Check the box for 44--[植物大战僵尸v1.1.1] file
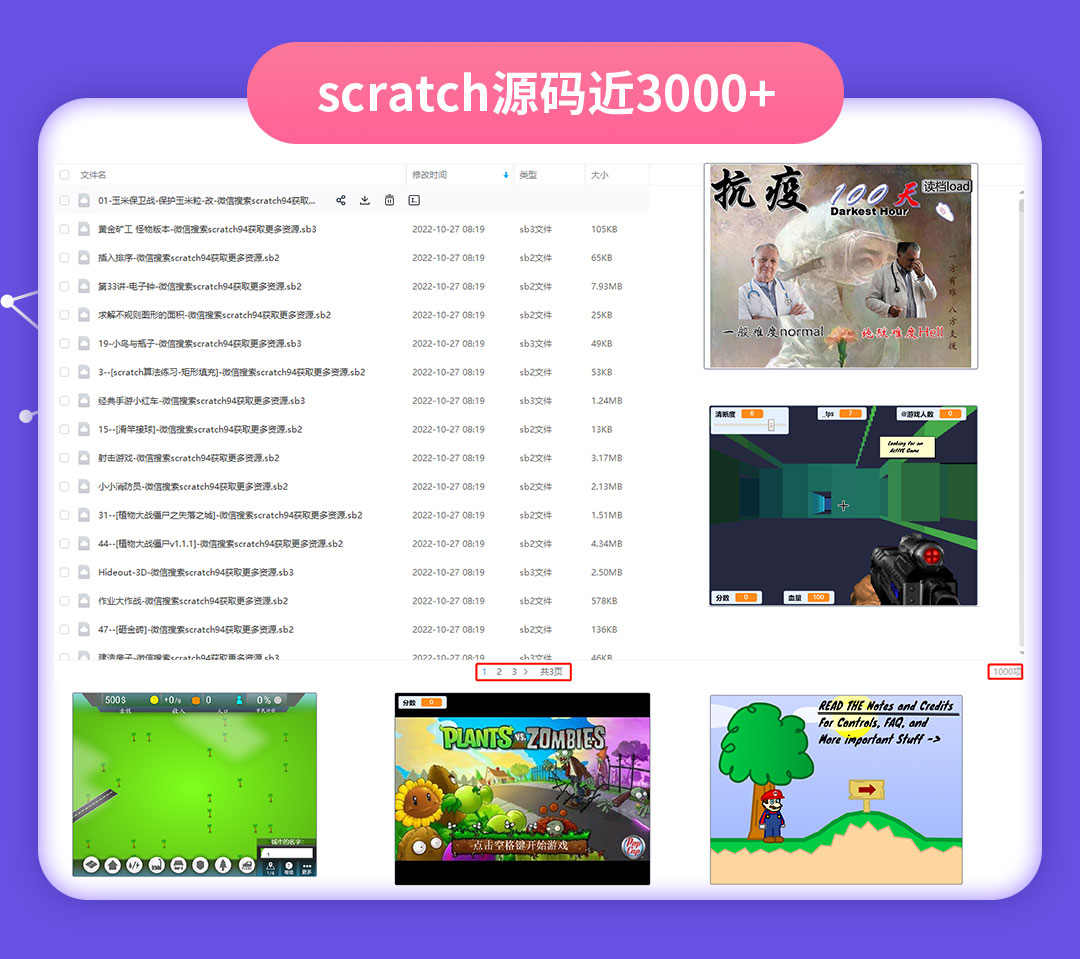Image resolution: width=1080 pixels, height=959 pixels. pos(64,544)
